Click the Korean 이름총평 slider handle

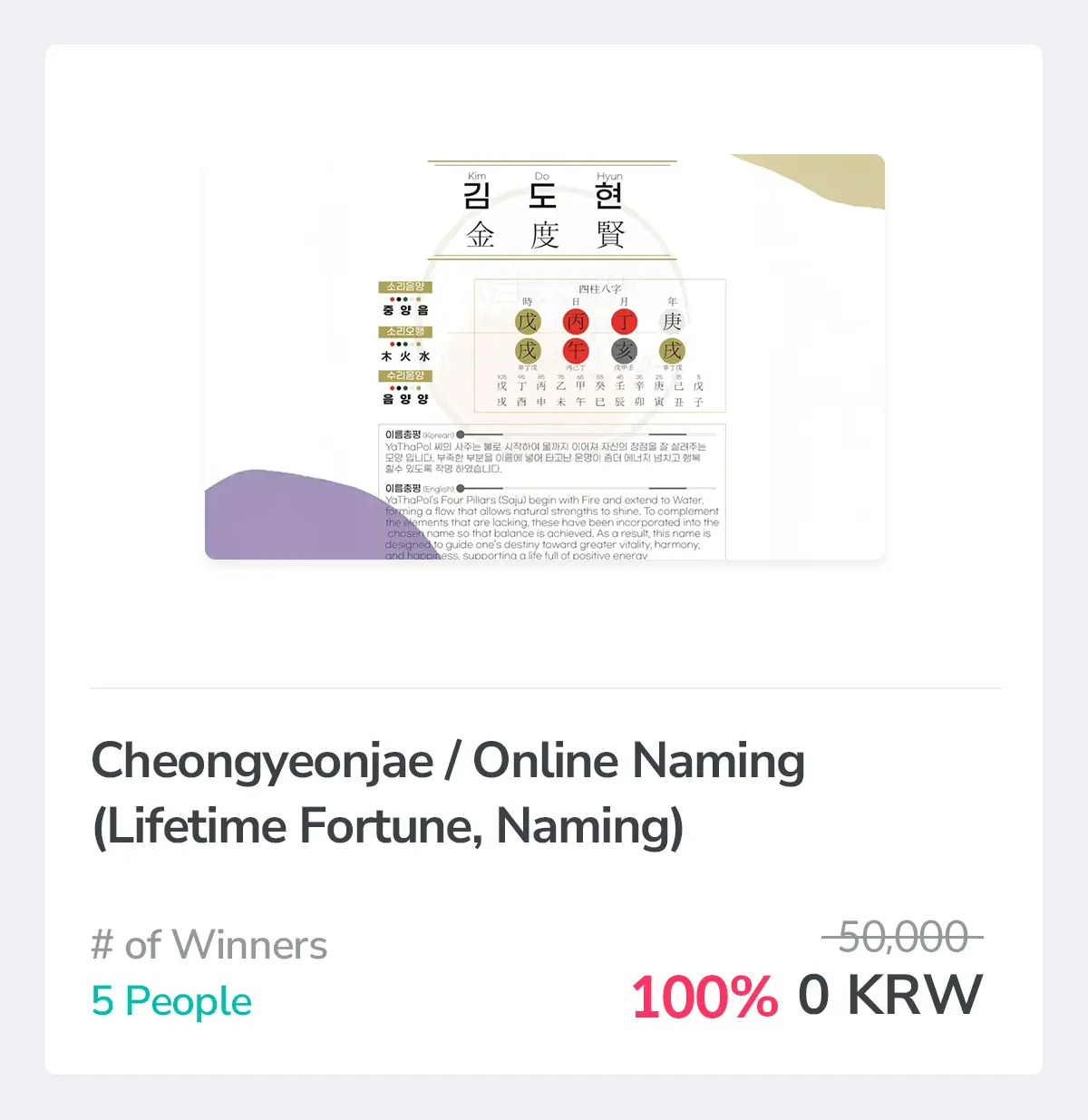[x=461, y=435]
